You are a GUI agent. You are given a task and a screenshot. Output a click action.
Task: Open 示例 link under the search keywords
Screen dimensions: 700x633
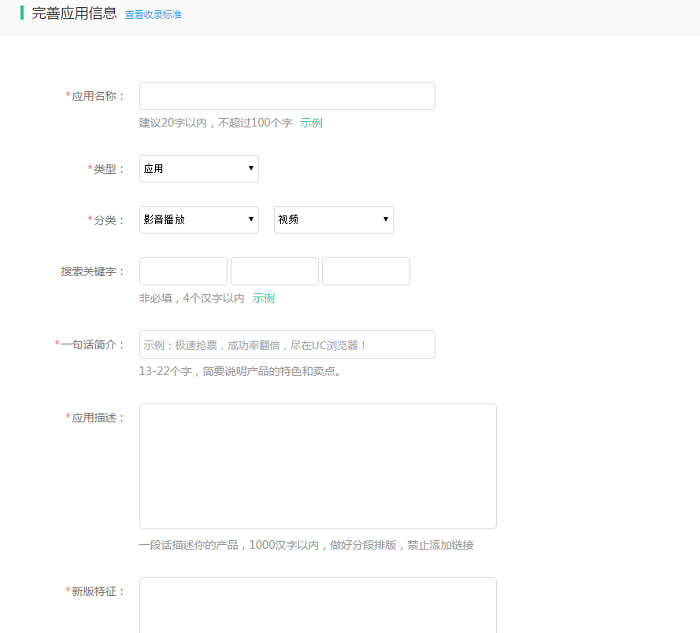[263, 298]
